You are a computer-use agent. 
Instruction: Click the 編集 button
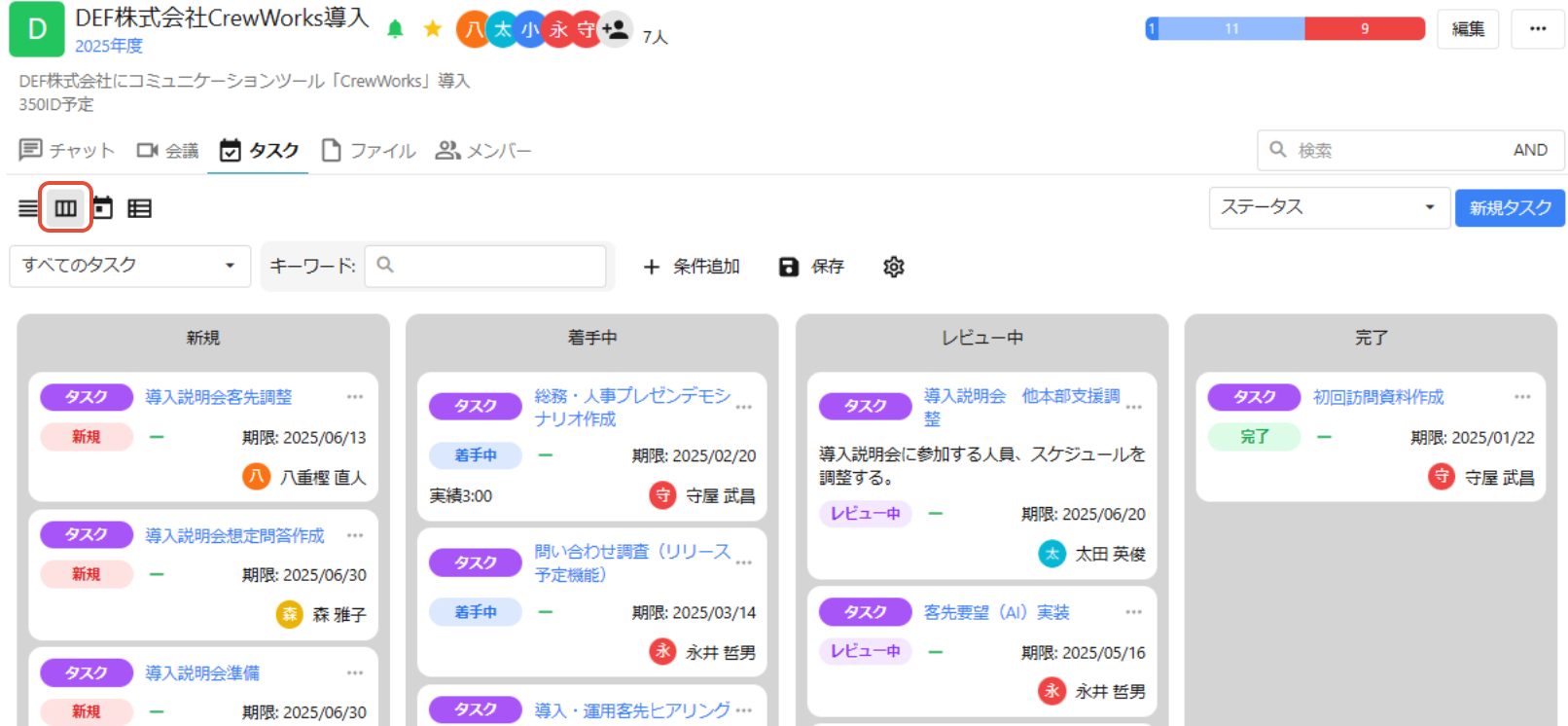click(1468, 29)
